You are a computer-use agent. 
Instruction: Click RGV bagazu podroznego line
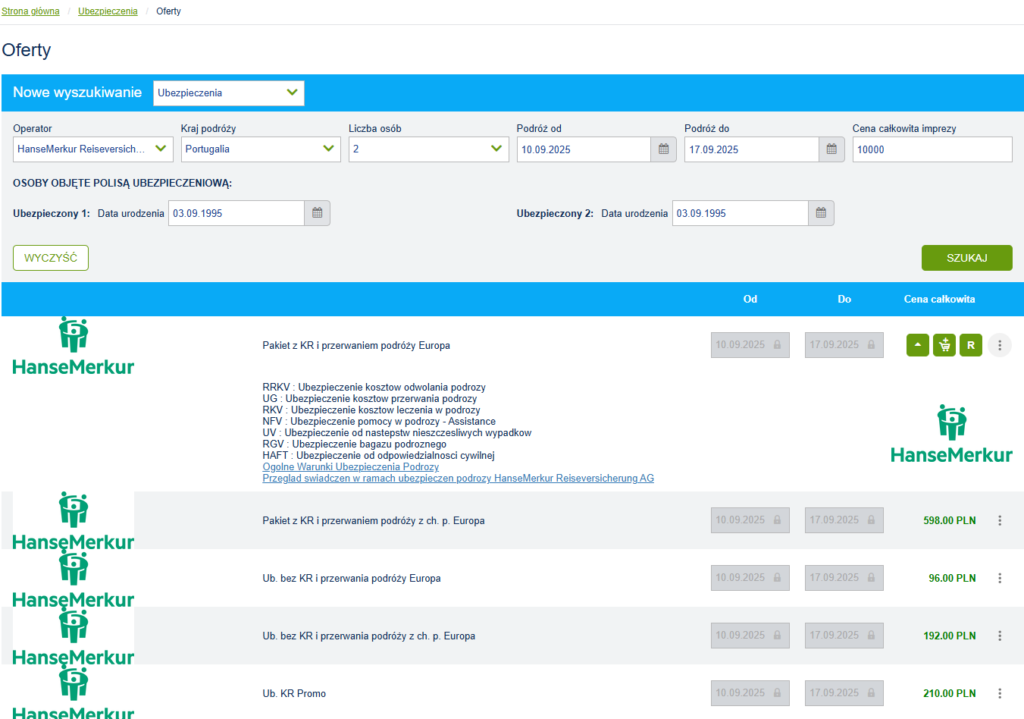click(x=355, y=444)
